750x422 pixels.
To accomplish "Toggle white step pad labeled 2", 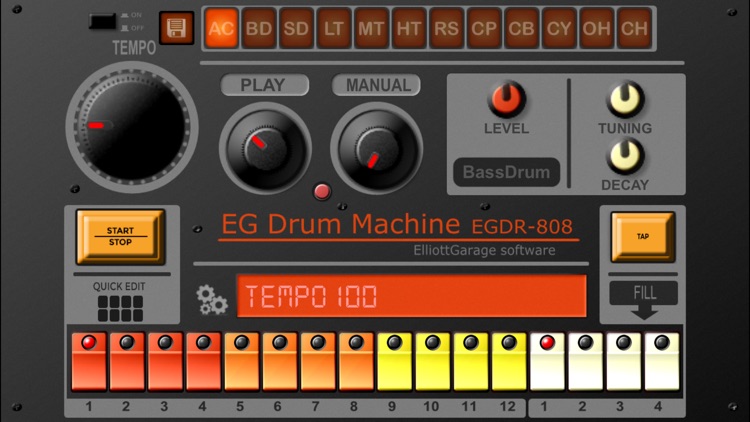I will [586, 362].
